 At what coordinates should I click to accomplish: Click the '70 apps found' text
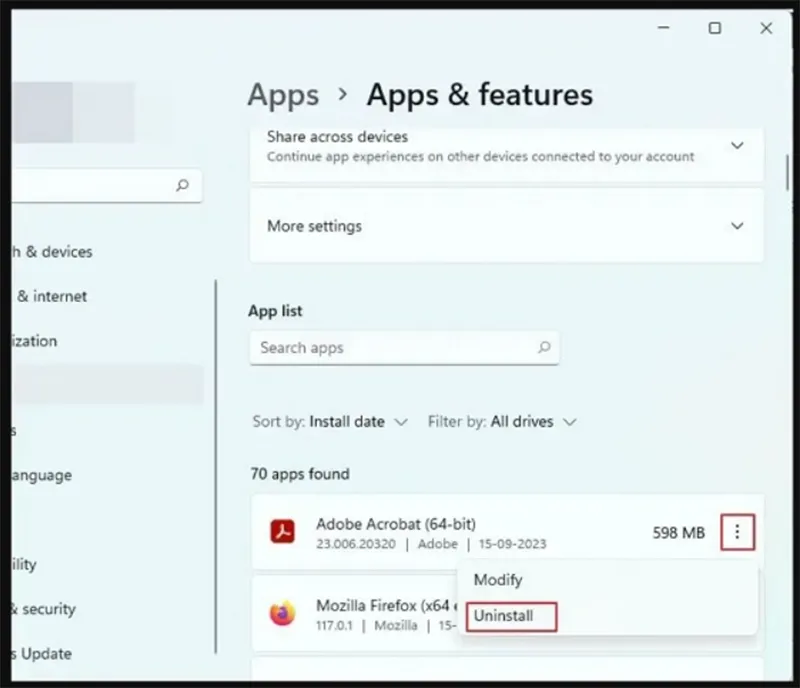pyautogui.click(x=300, y=474)
